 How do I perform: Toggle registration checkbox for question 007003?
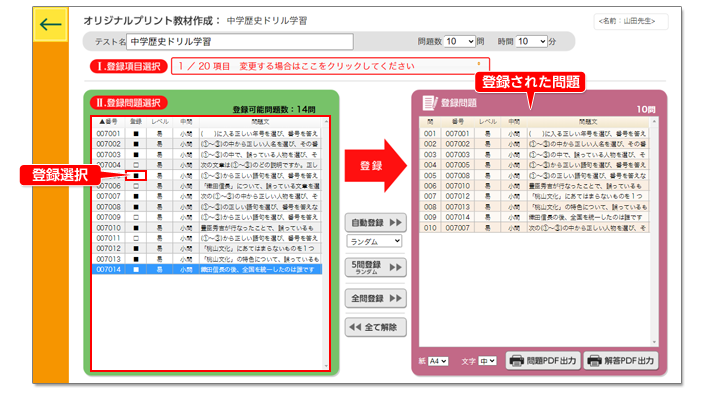136,155
